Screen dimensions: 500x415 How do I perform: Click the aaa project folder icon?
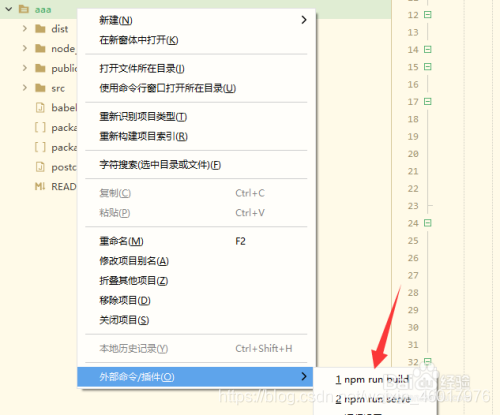[24, 9]
